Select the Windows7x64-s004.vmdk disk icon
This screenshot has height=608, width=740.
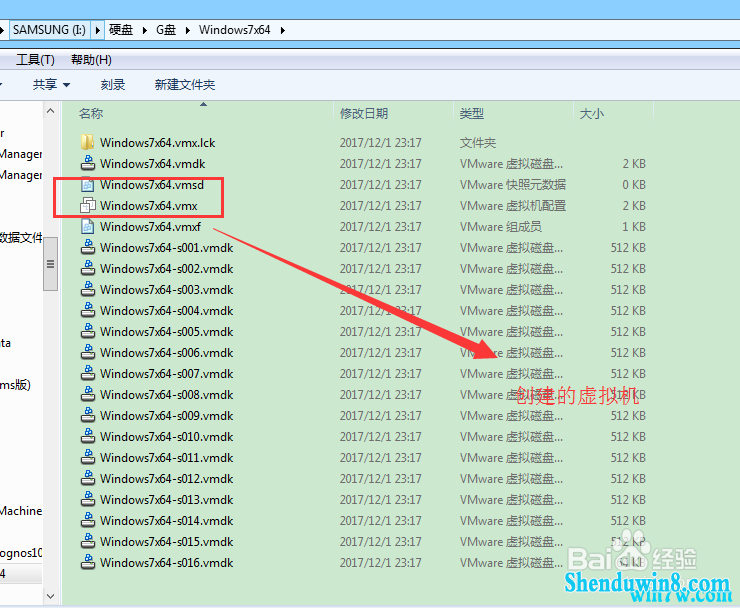(87, 311)
